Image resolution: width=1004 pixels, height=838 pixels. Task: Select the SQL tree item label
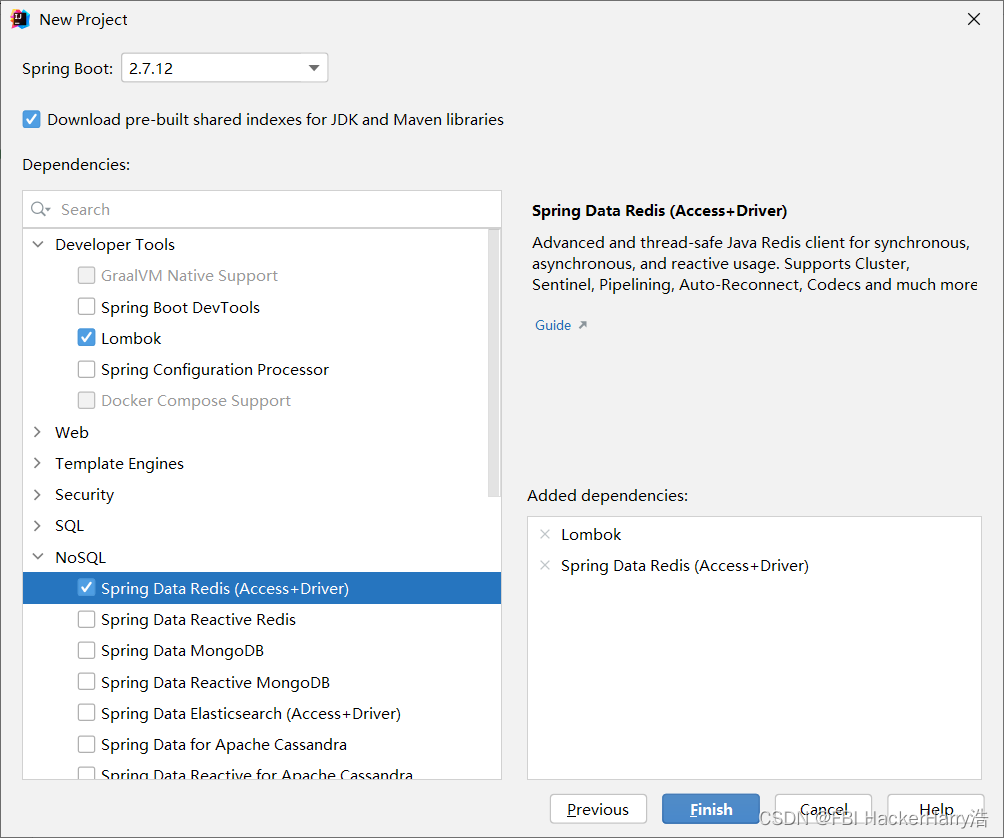click(x=69, y=526)
